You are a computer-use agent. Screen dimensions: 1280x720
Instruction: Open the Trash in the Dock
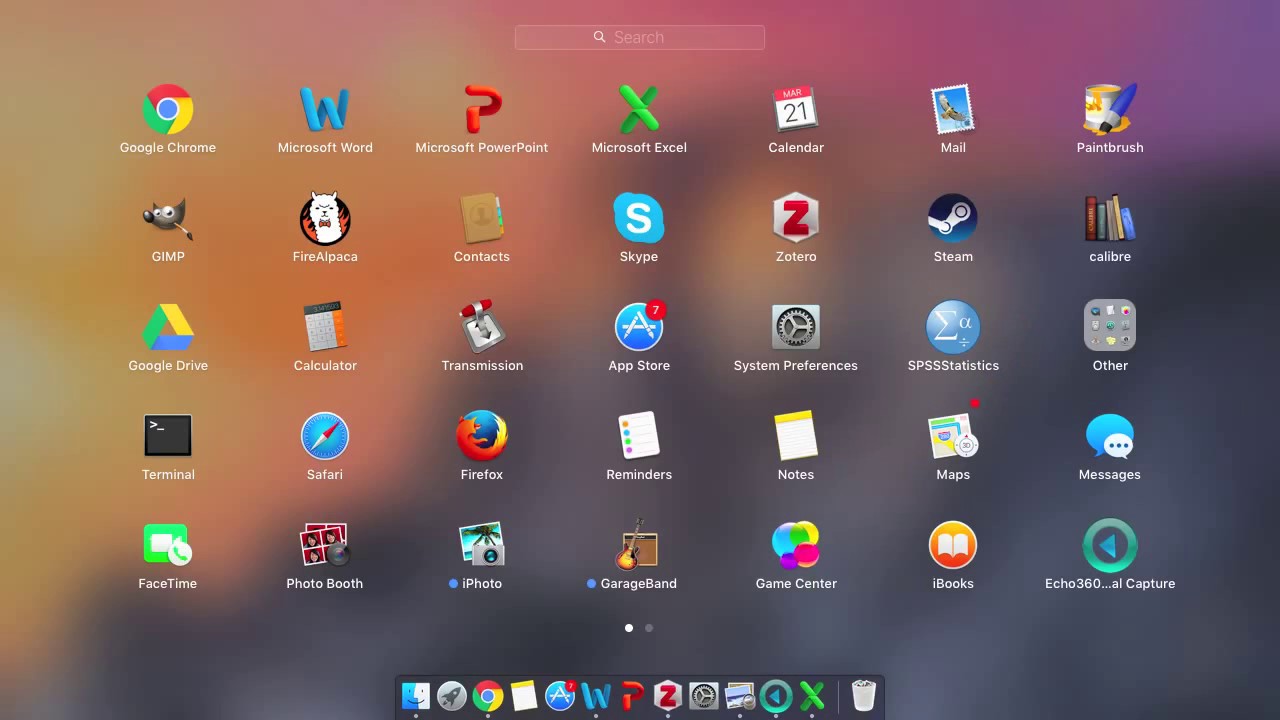(864, 695)
